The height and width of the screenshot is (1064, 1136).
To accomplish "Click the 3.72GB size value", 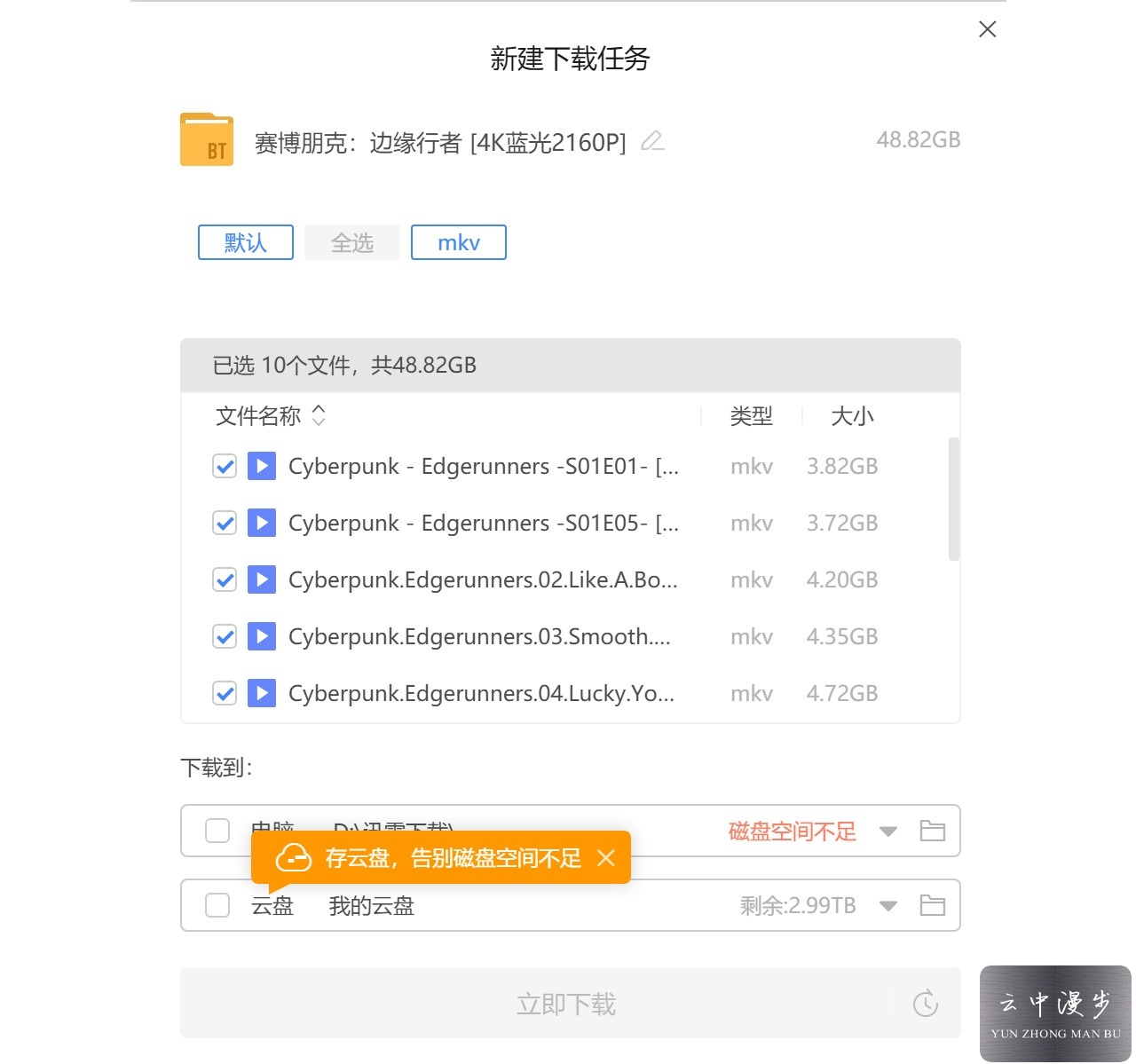I will click(842, 524).
